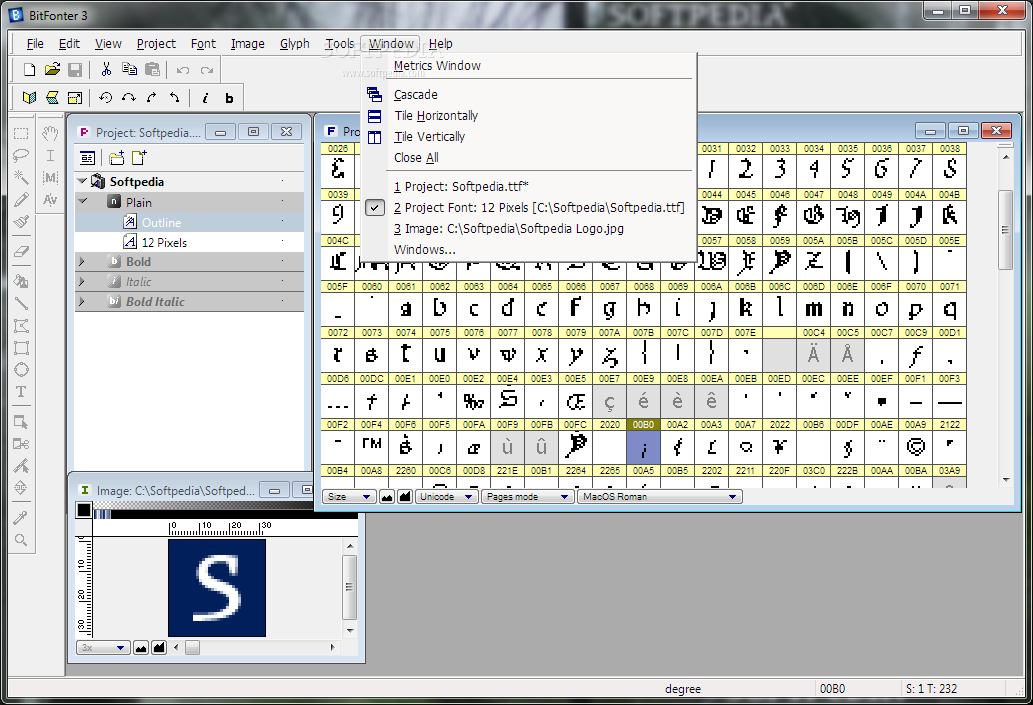Click the Copy toolbar icon
1033x705 pixels.
129,69
